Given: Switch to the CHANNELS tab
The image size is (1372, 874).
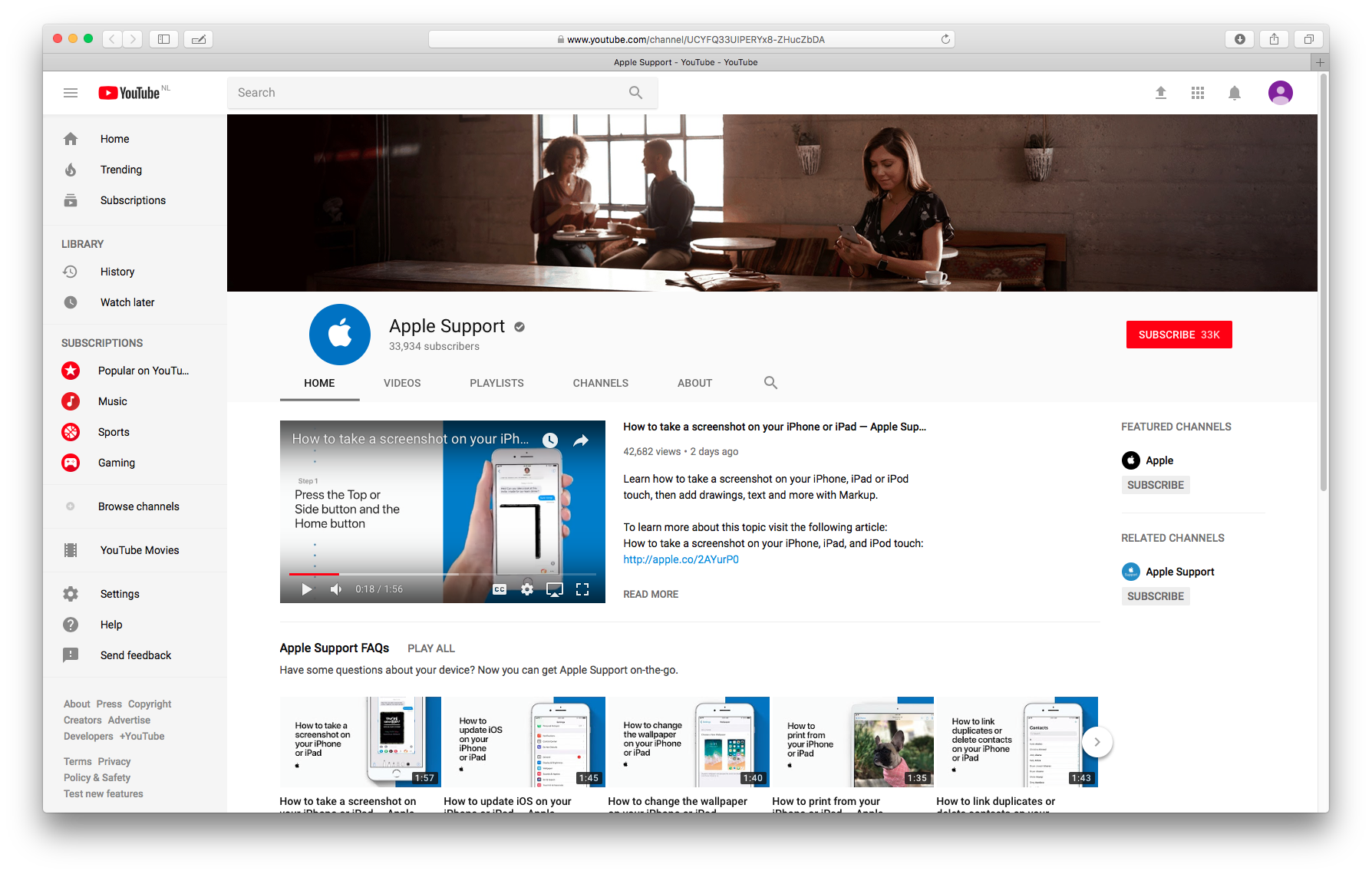Looking at the screenshot, I should [601, 383].
